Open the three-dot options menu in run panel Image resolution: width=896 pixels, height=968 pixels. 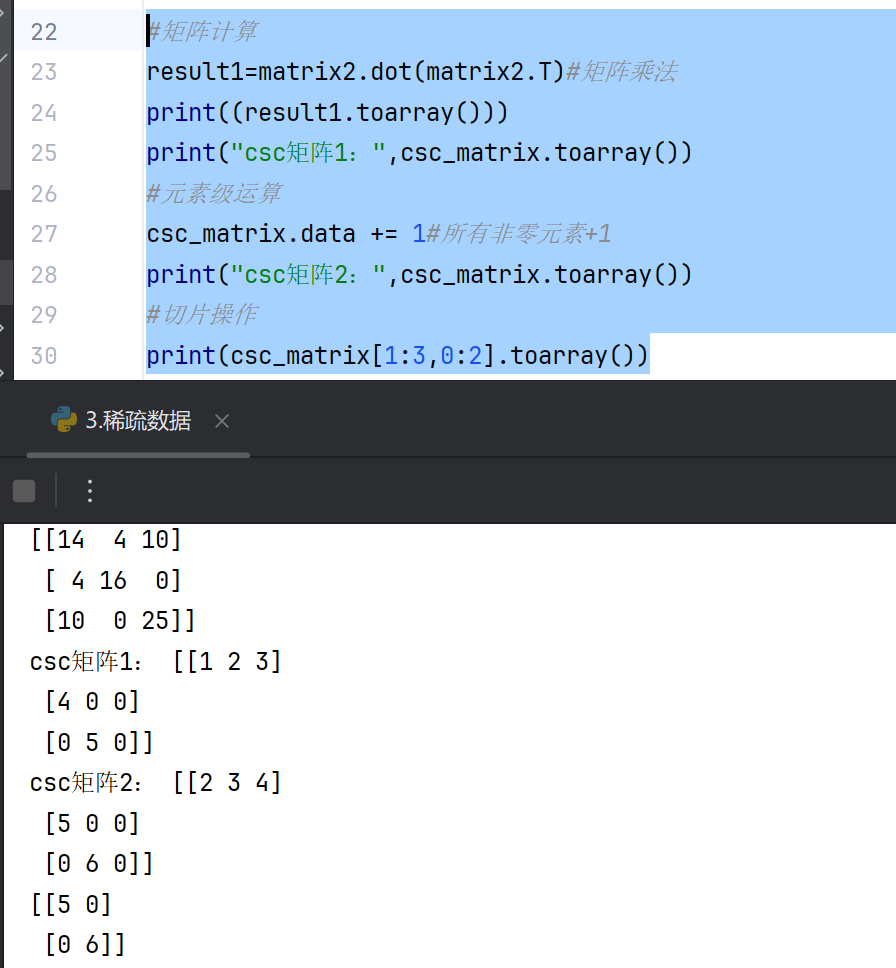[x=89, y=490]
